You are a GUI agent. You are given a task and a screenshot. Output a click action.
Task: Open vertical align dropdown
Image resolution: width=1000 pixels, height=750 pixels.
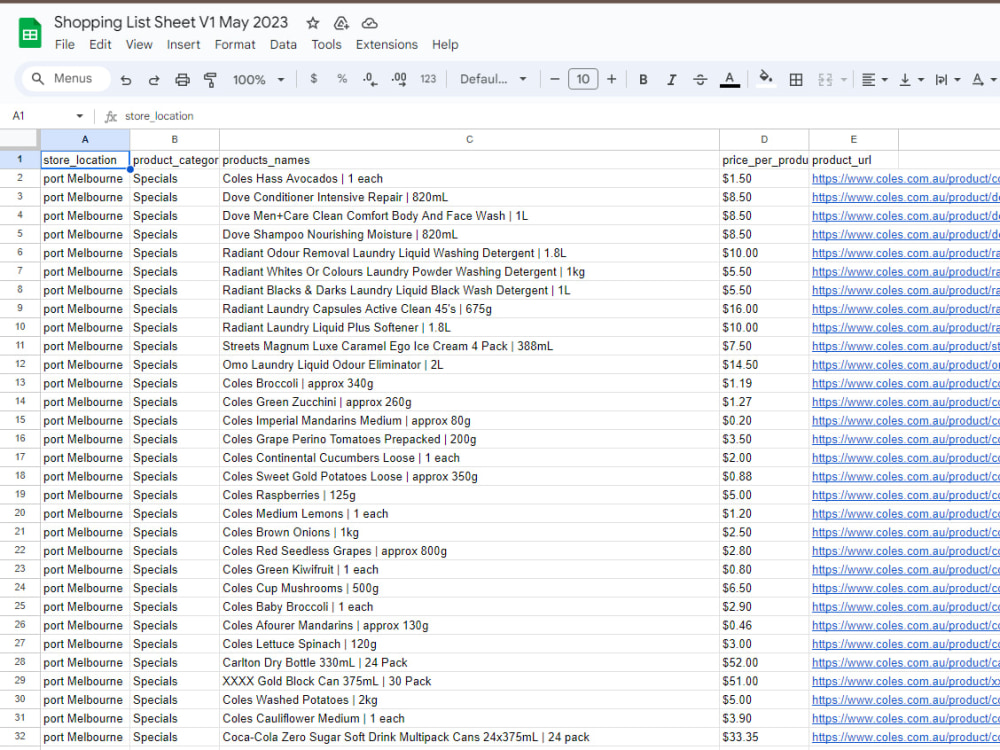click(x=911, y=80)
